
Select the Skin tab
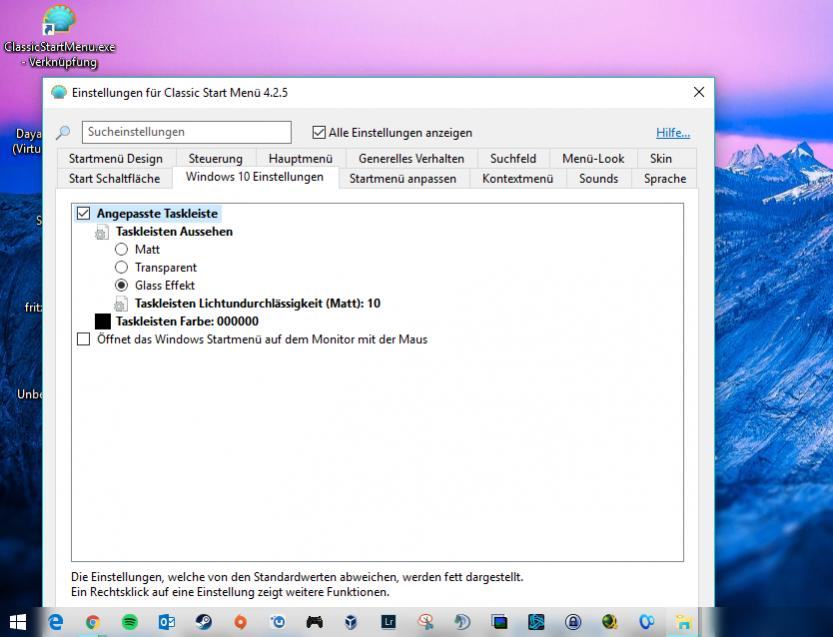[661, 158]
